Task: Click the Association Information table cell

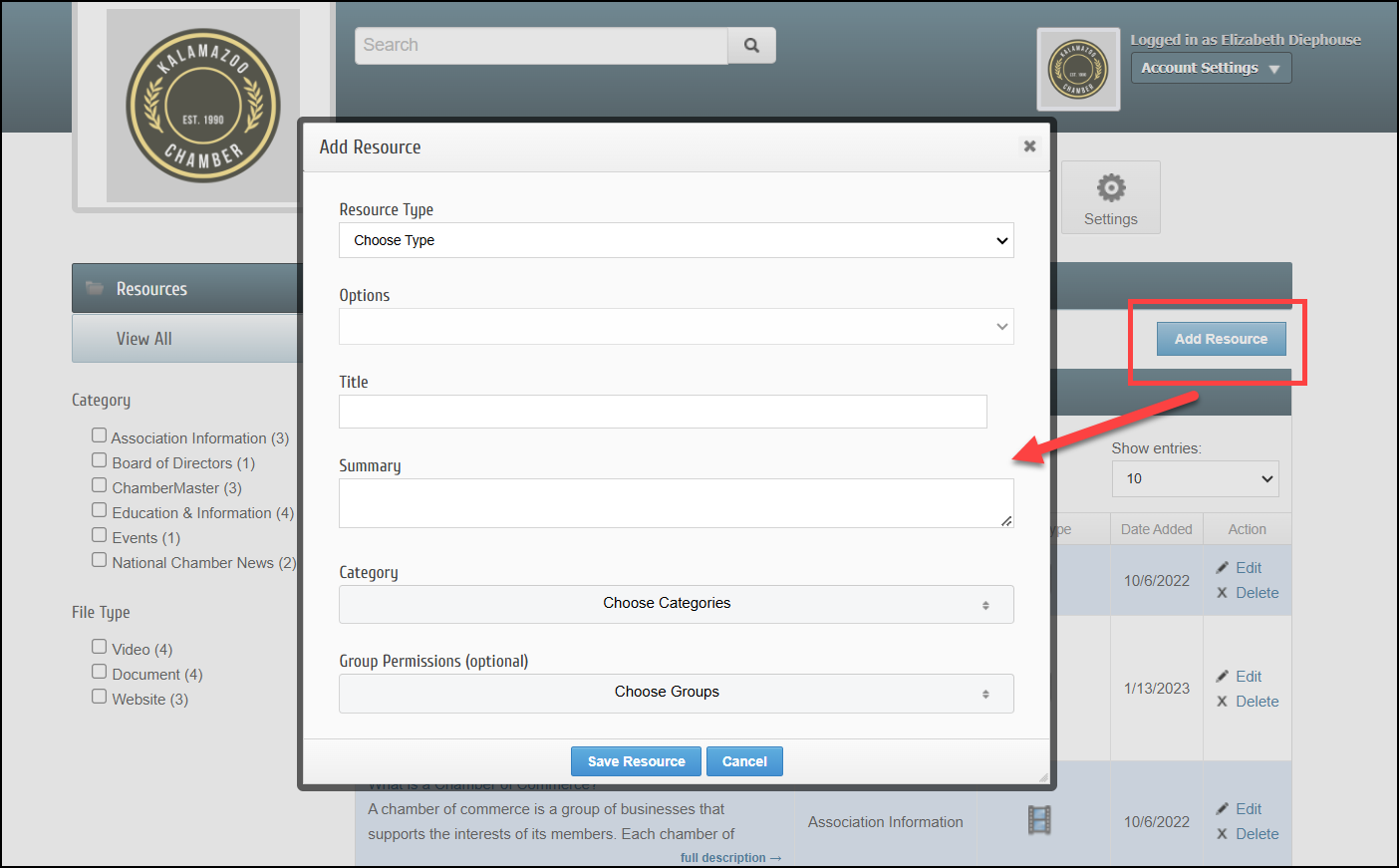Action: click(885, 822)
